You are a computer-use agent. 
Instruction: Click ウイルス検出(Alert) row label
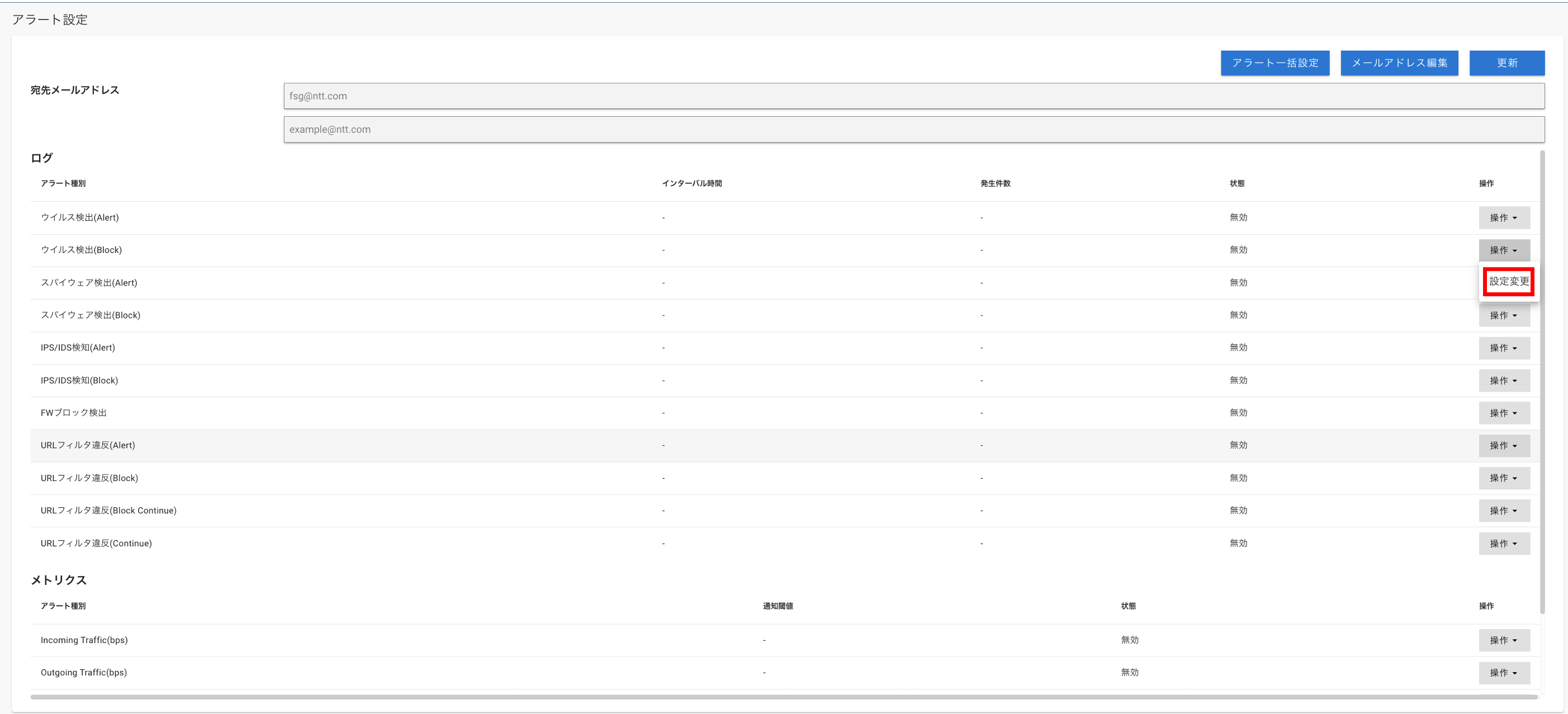tap(80, 217)
